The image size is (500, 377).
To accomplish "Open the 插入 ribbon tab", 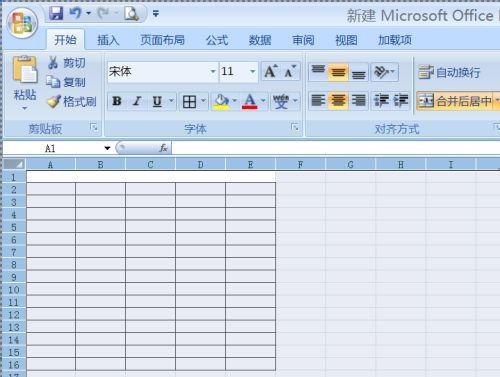I will point(108,40).
